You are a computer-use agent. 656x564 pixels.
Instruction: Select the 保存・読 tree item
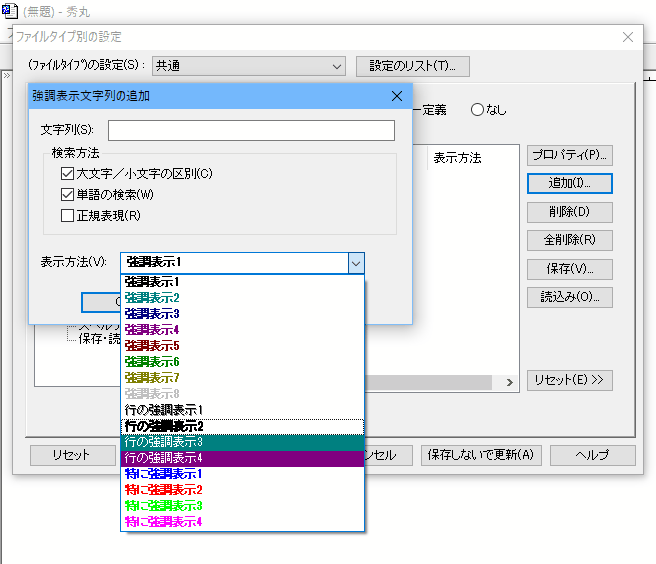coord(99,338)
